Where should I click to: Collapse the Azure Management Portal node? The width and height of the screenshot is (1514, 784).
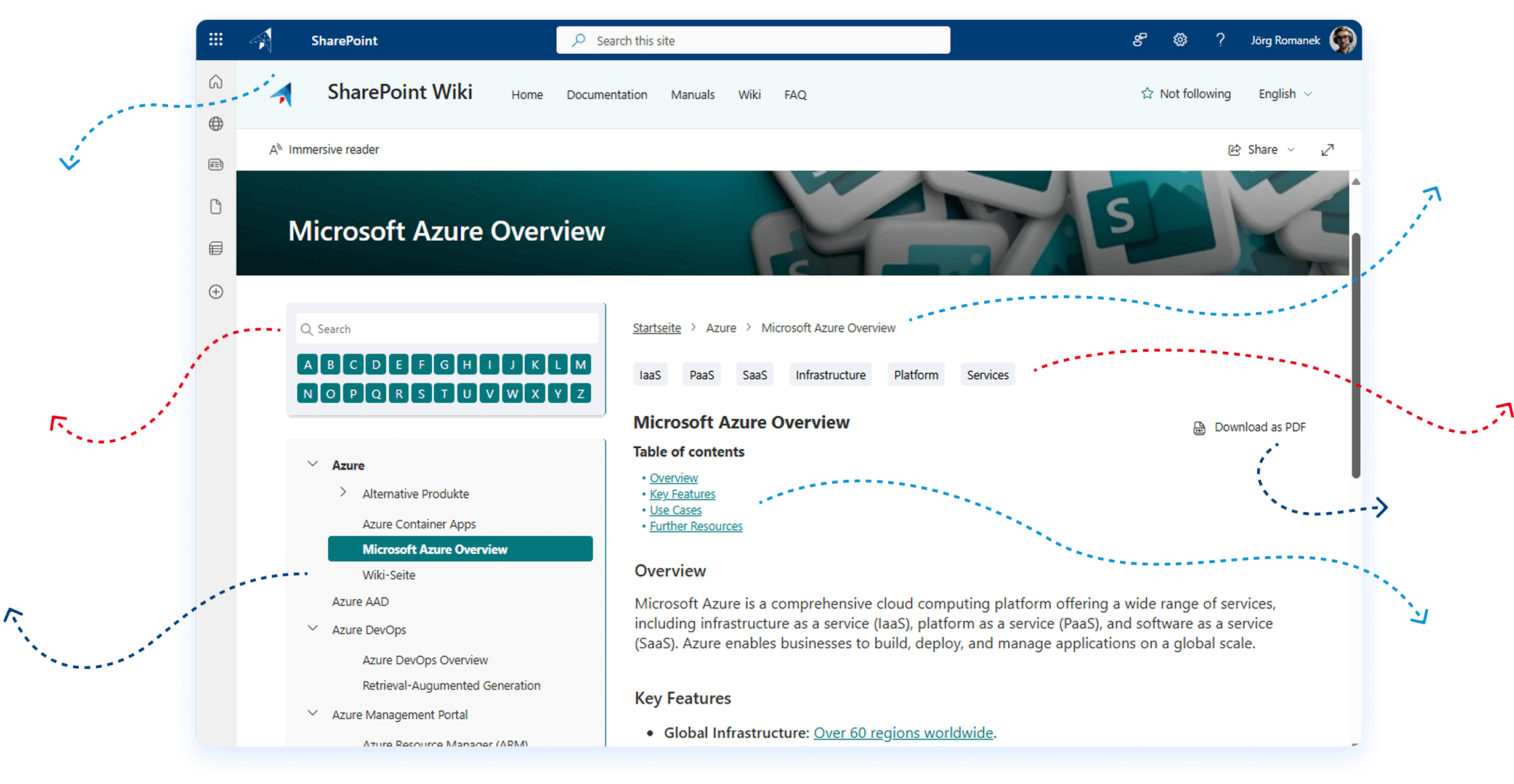click(x=313, y=714)
